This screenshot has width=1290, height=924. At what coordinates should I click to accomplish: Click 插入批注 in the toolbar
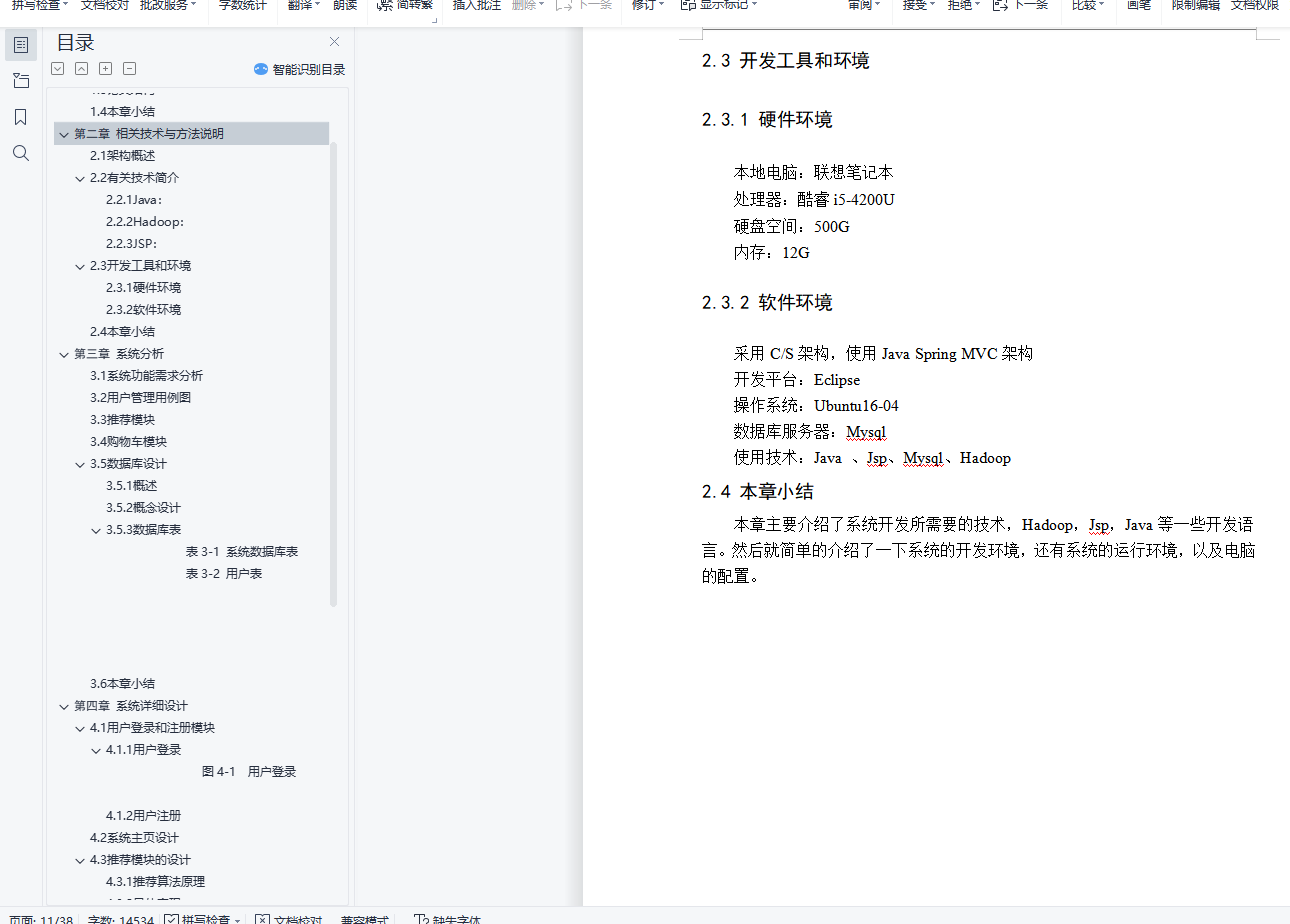(477, 5)
